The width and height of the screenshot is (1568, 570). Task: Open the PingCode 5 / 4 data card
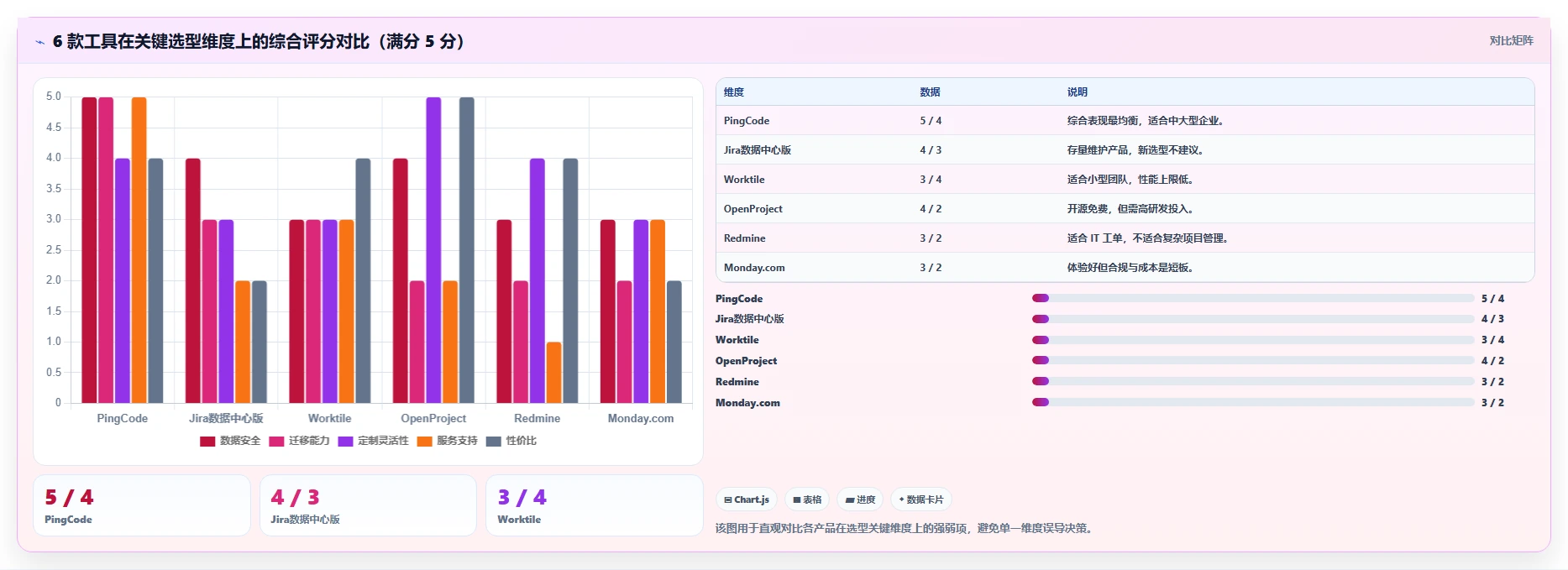(142, 505)
